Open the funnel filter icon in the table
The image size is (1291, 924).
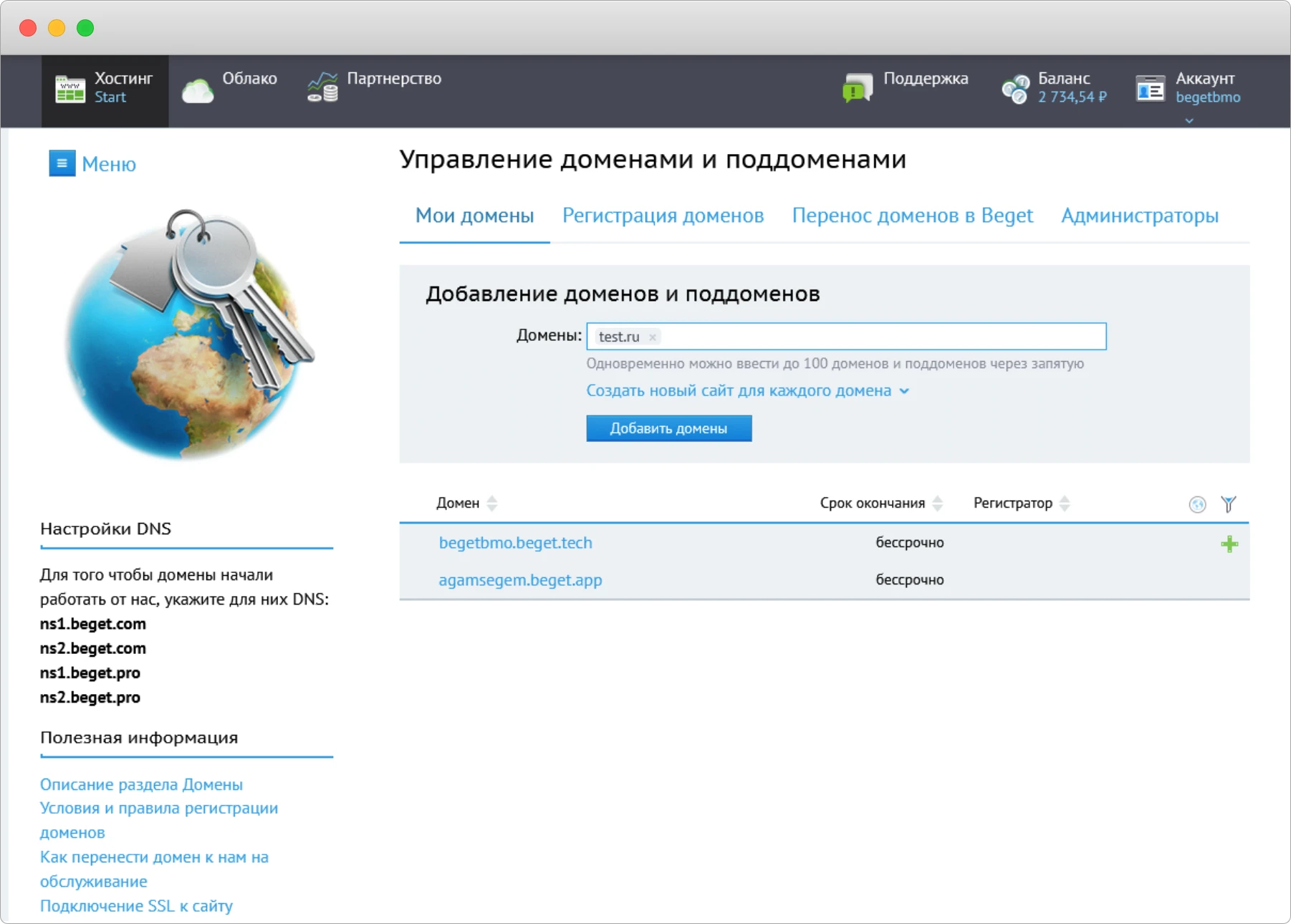point(1229,504)
